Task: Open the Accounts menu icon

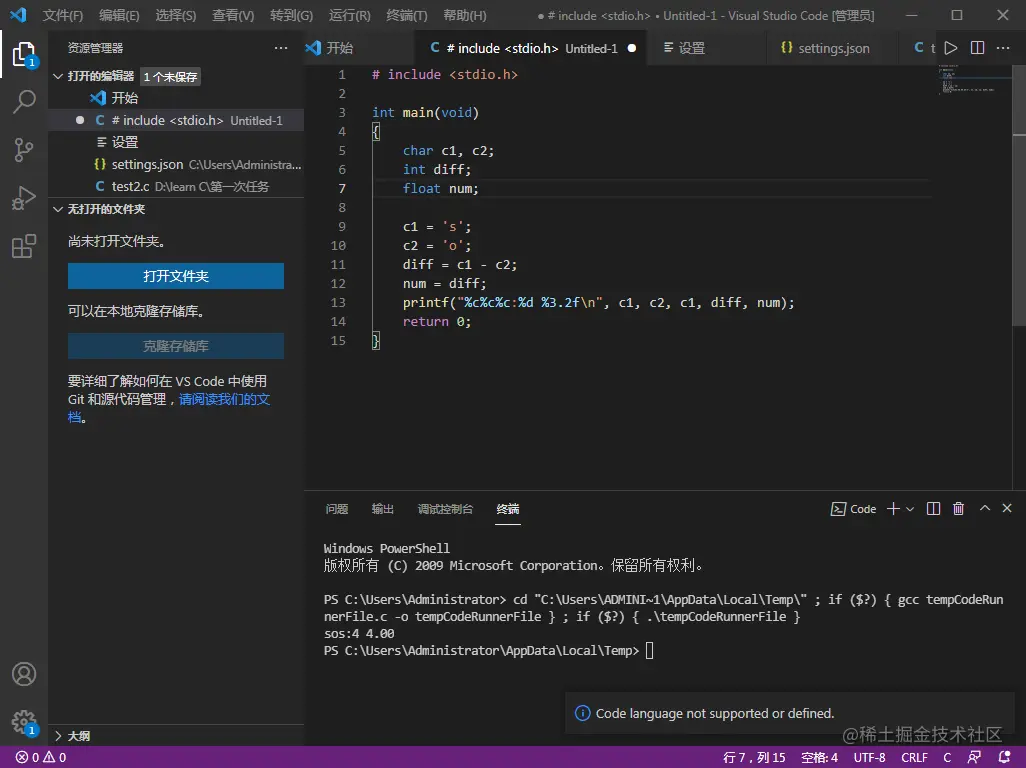Action: 24,674
